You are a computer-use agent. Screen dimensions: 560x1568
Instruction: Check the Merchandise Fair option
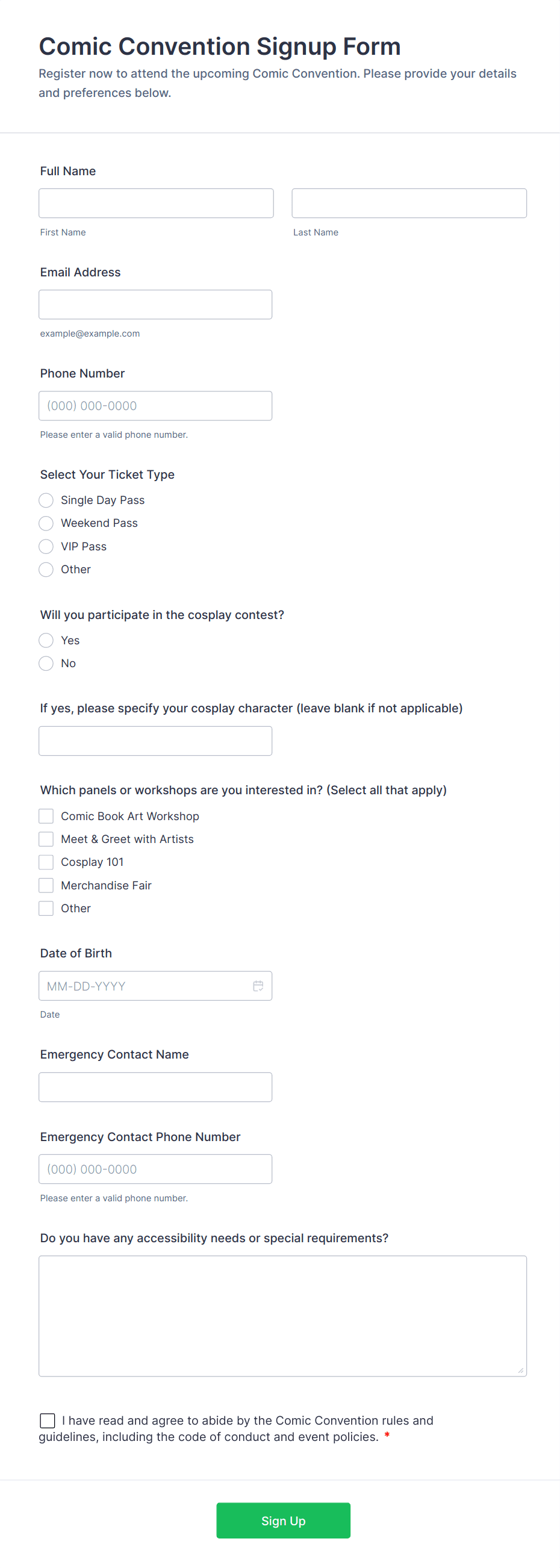tap(46, 886)
